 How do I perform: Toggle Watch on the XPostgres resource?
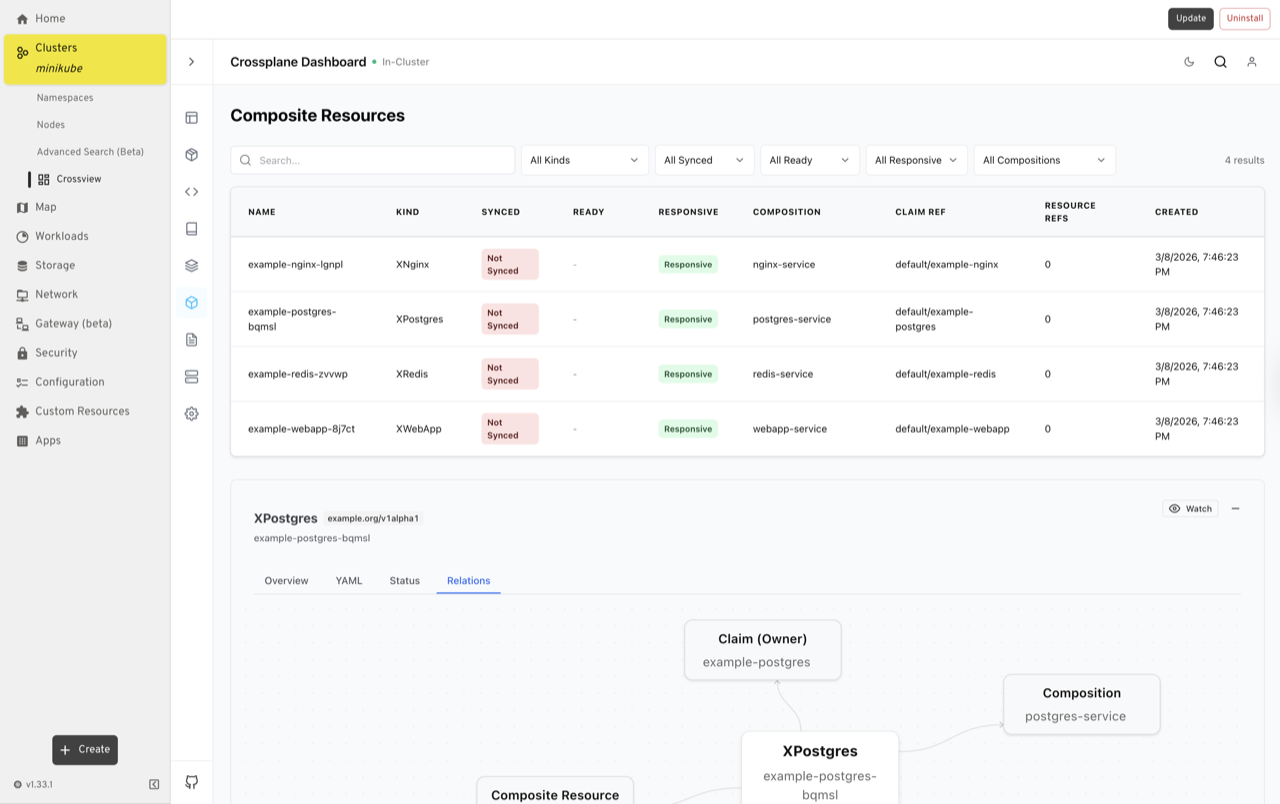pos(1190,509)
